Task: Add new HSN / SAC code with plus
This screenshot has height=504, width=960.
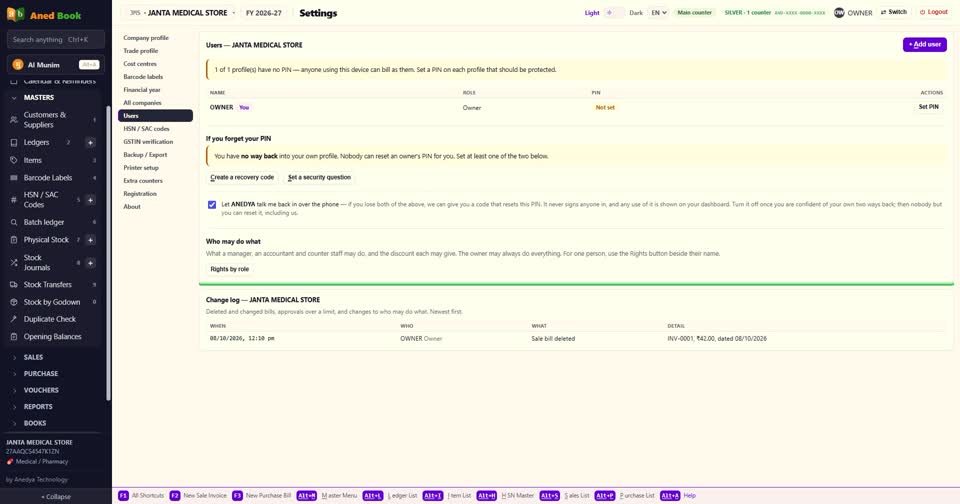Action: pyautogui.click(x=90, y=200)
